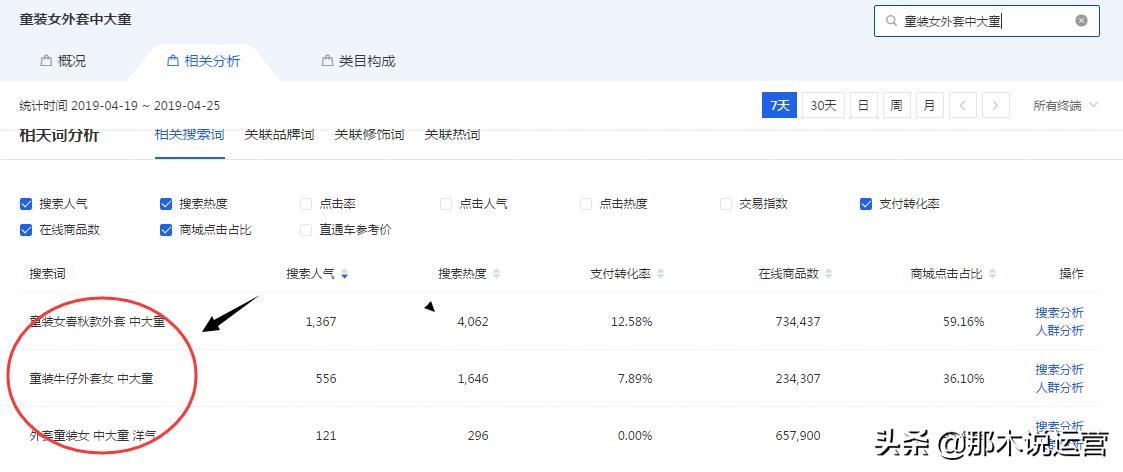Image resolution: width=1123 pixels, height=472 pixels.
Task: Click the 734,437 online products value
Action: (x=798, y=322)
